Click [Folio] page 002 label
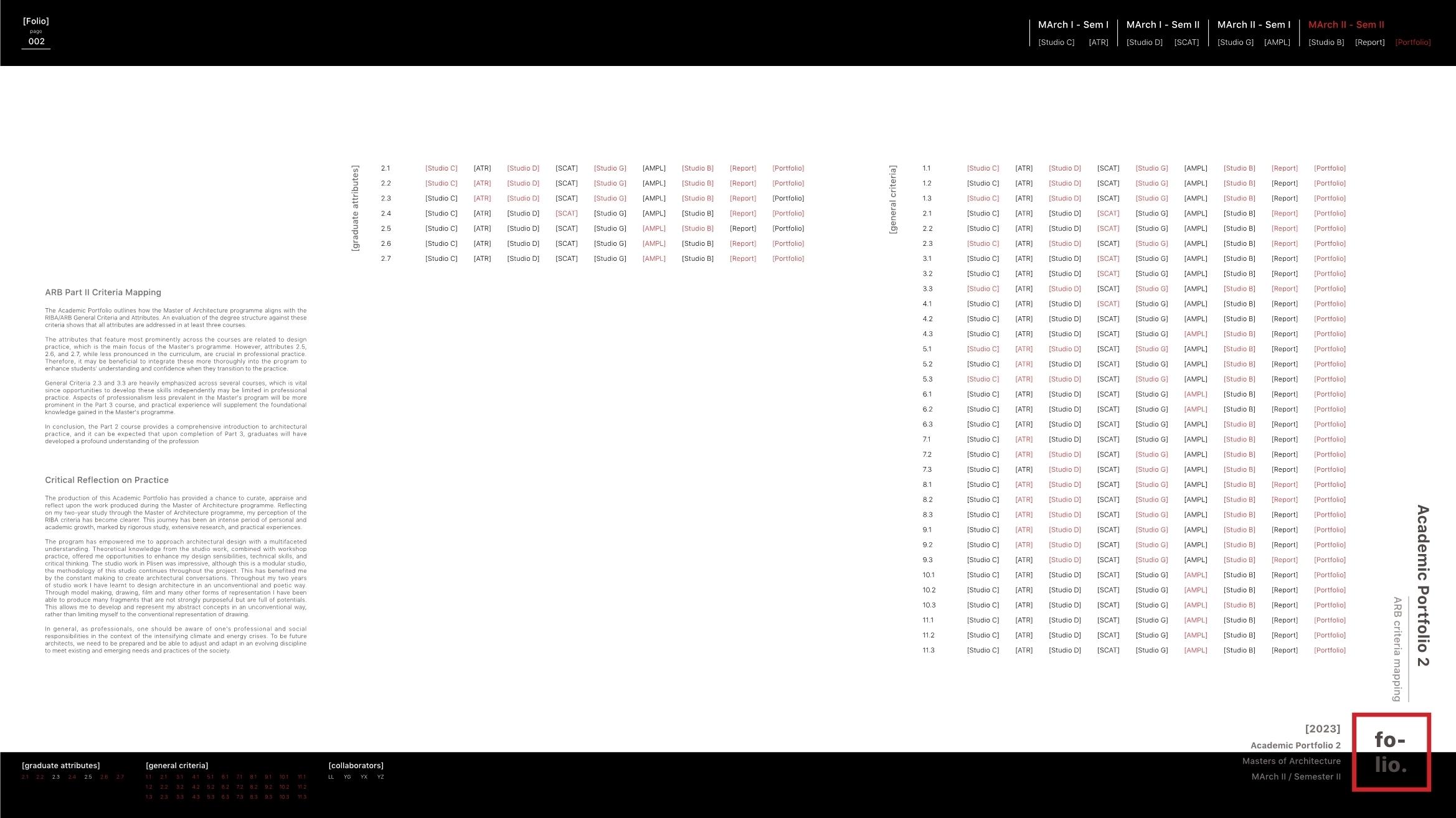 [x=36, y=32]
